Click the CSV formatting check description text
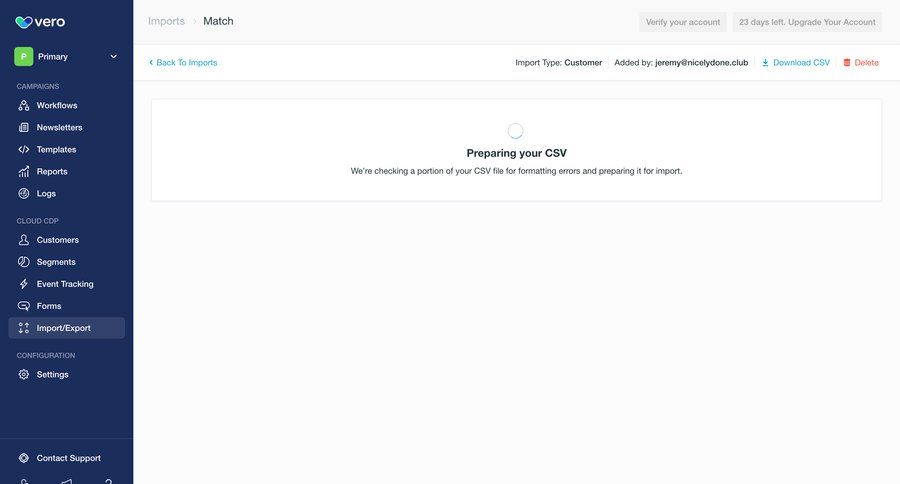900x484 pixels. coord(517,171)
